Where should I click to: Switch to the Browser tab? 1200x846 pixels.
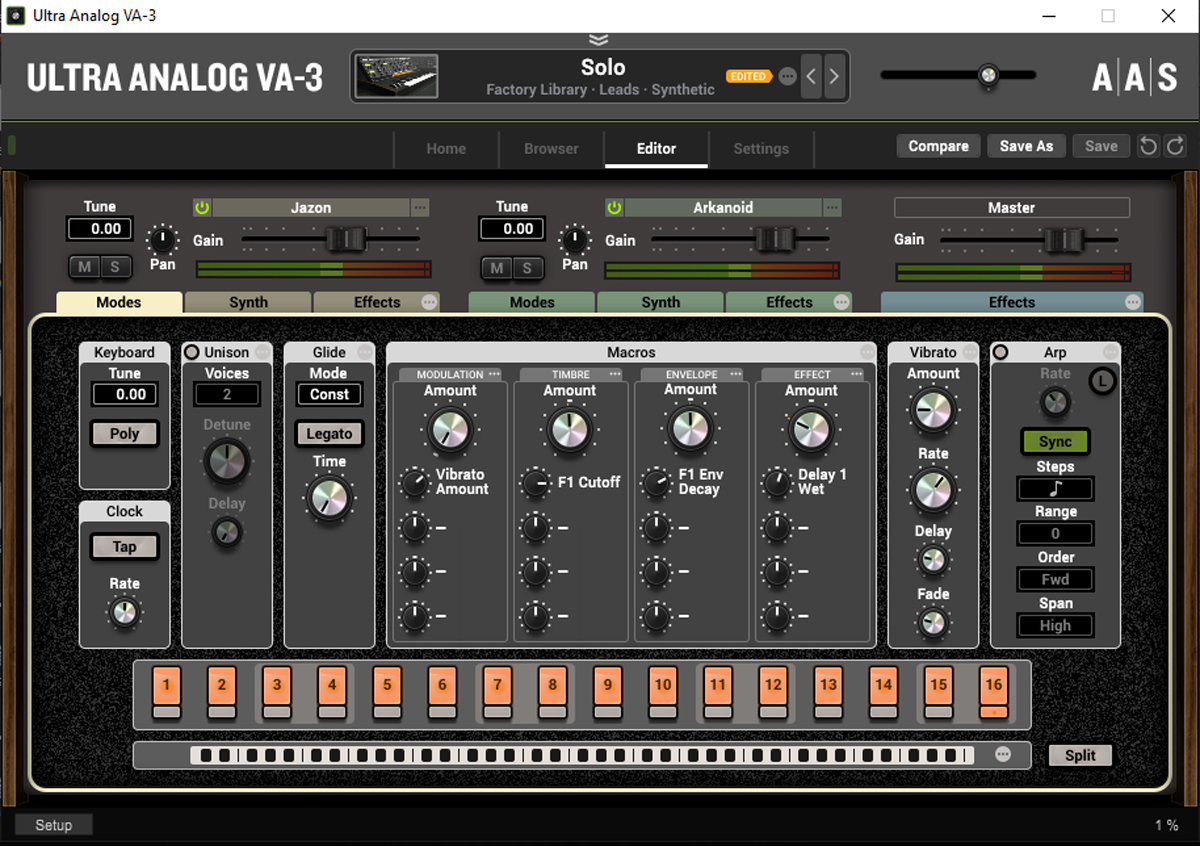point(551,148)
